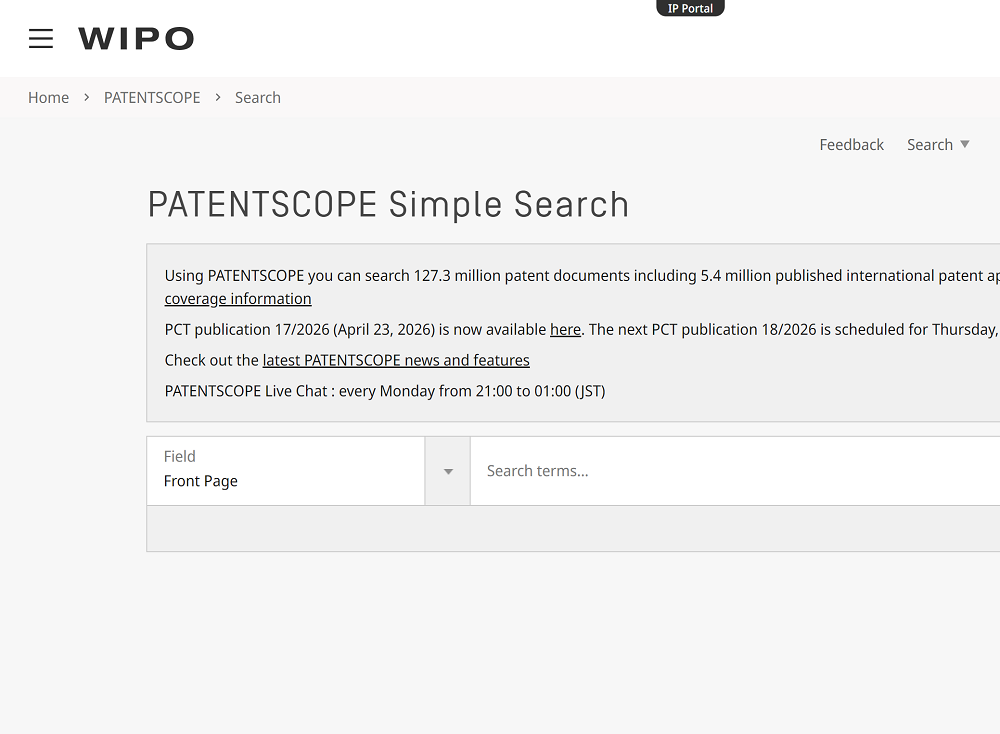
Task: Click the PATENTSCOPE Live Chat notice
Action: [x=385, y=391]
